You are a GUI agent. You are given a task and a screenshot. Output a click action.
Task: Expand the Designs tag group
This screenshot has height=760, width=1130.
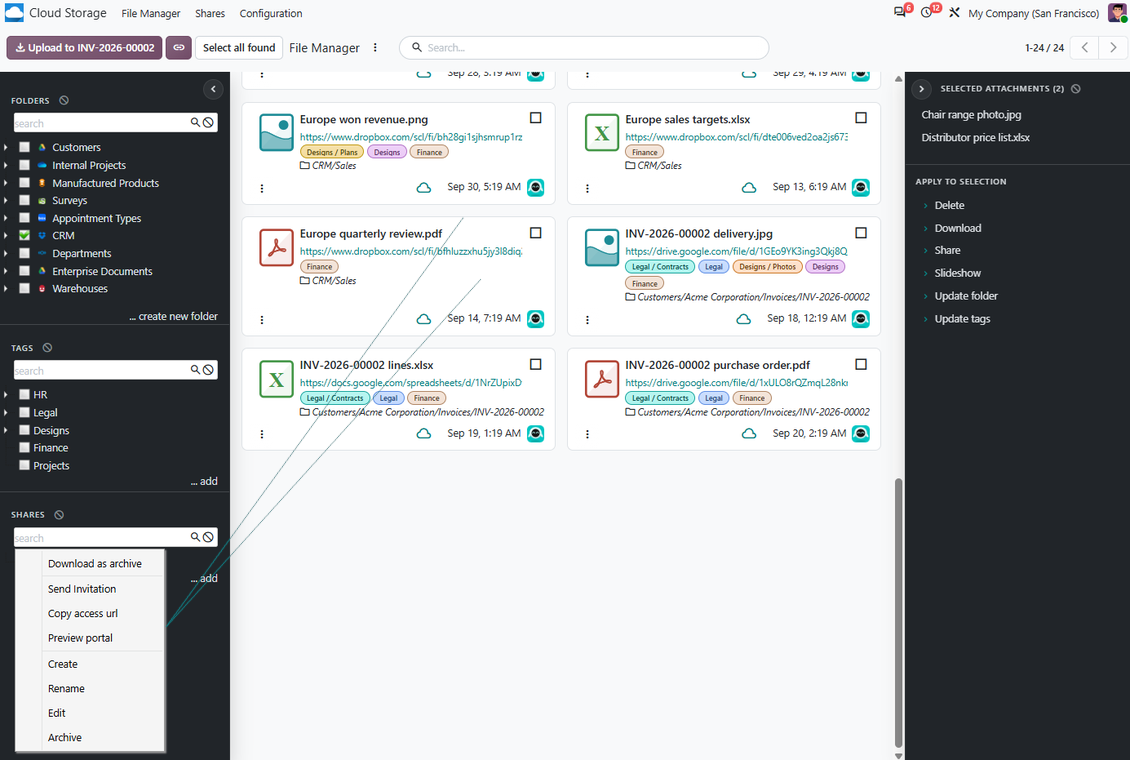pos(6,430)
